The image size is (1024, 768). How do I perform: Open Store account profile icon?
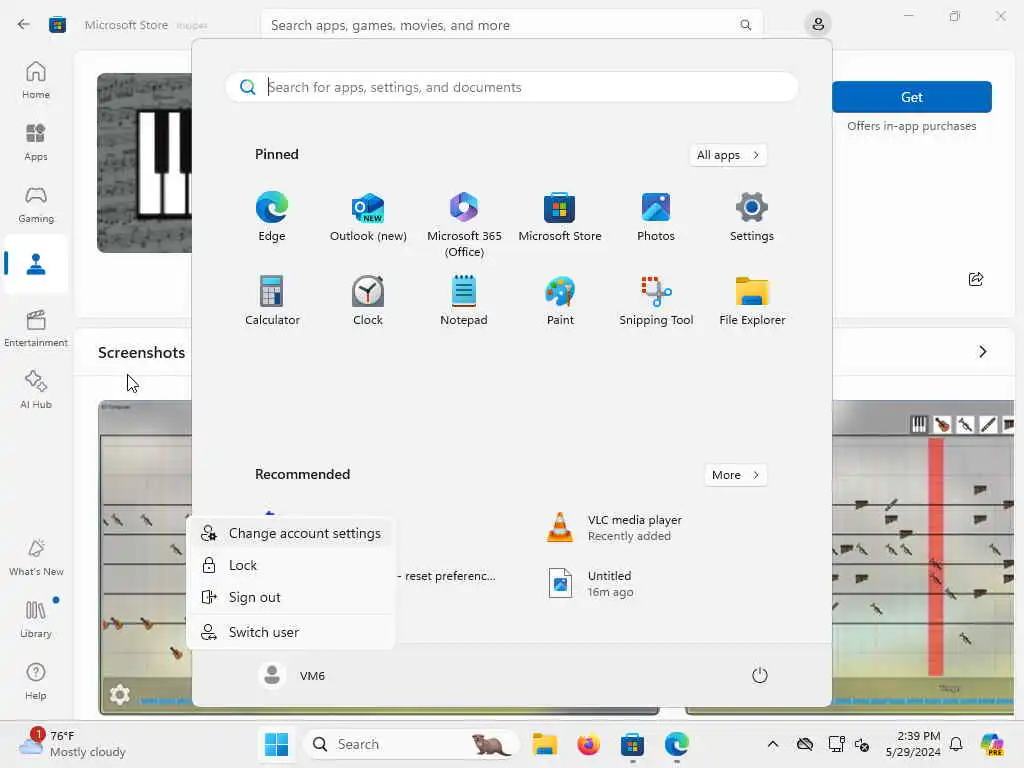818,24
